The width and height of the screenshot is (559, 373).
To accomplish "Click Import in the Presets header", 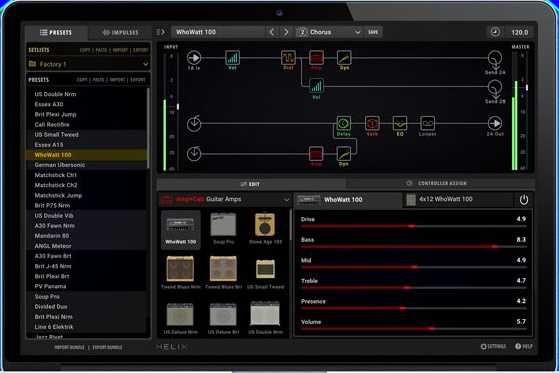I will point(117,80).
